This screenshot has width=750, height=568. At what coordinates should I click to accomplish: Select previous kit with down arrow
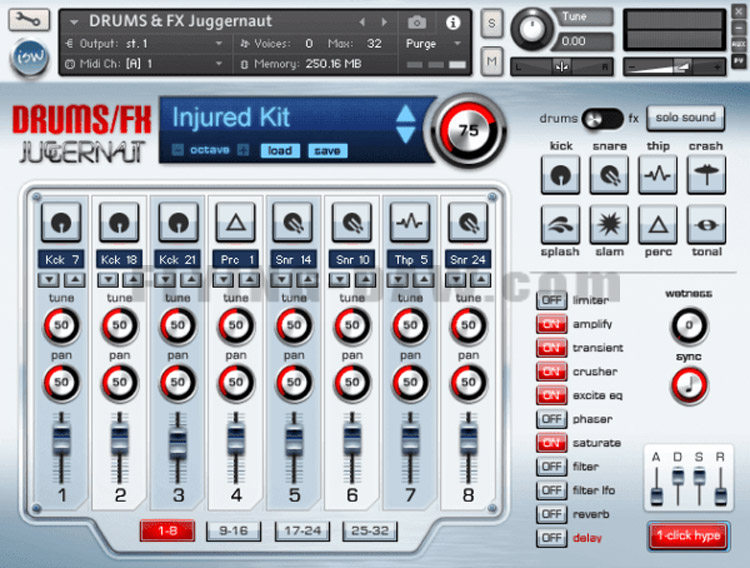tap(406, 135)
